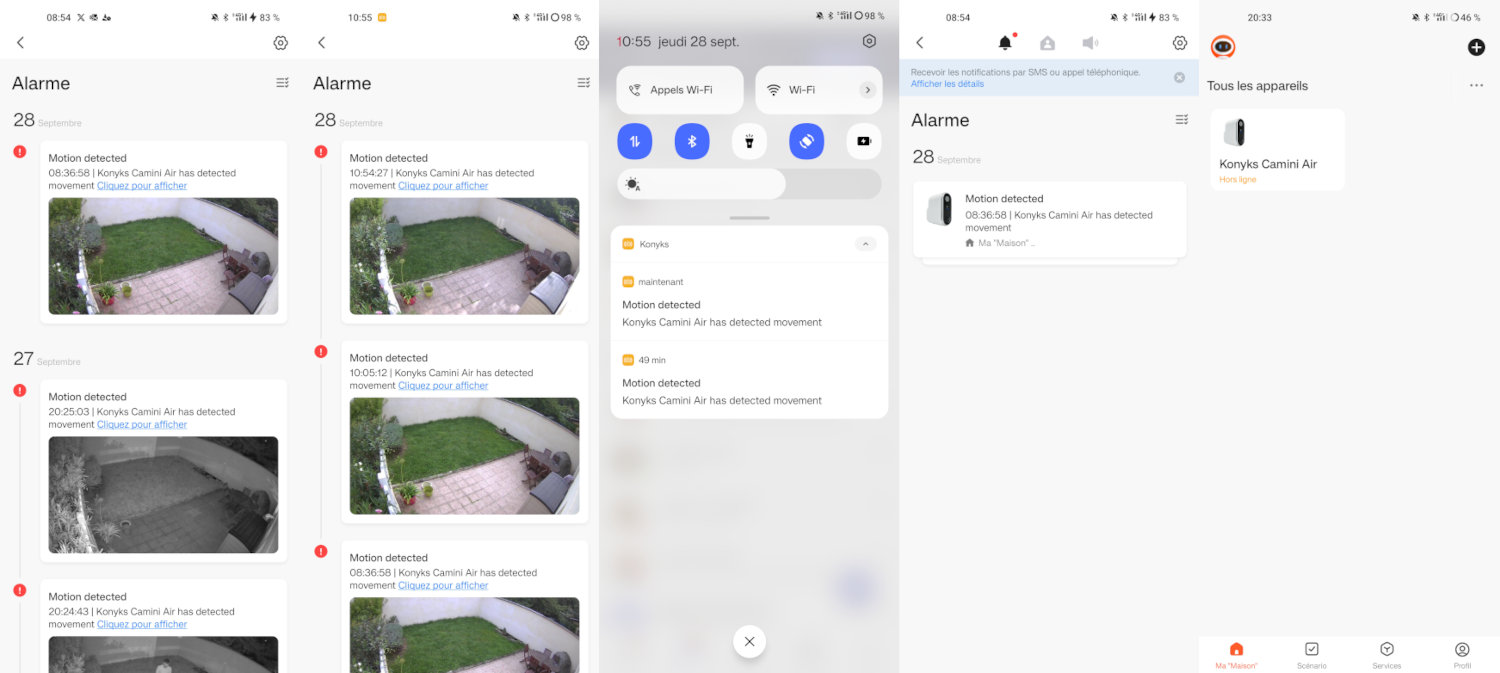
Task: Open the 'maintenant' Motion detected notification
Action: (749, 302)
